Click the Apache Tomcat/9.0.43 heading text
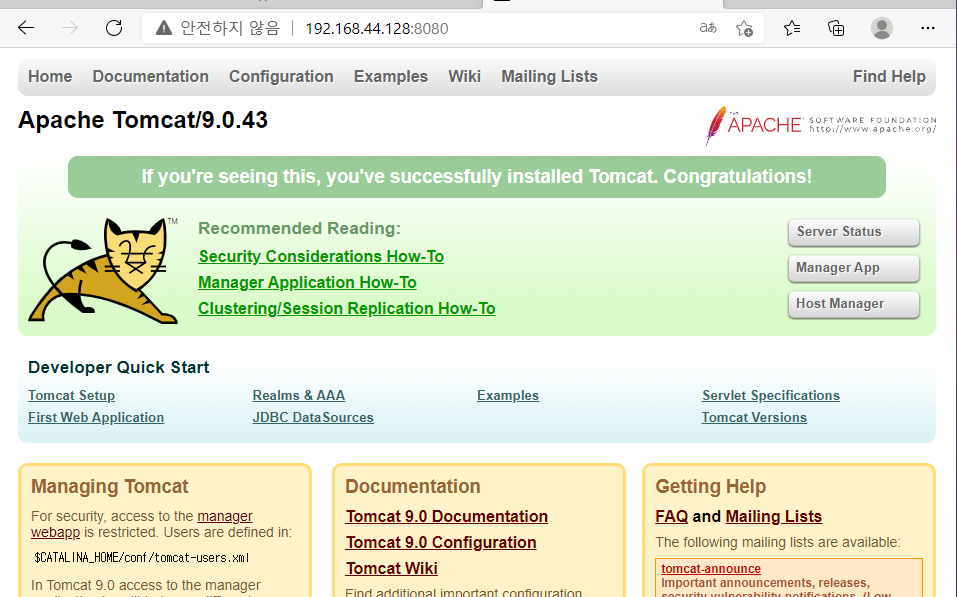Image resolution: width=957 pixels, height=597 pixels. pos(143,120)
